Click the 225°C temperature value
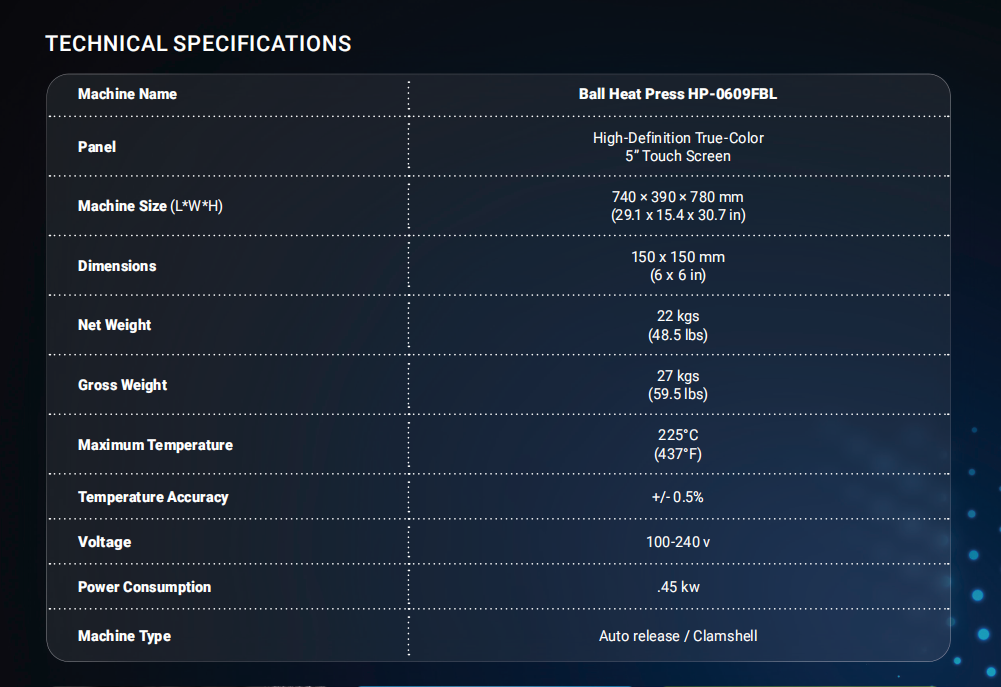 click(678, 435)
